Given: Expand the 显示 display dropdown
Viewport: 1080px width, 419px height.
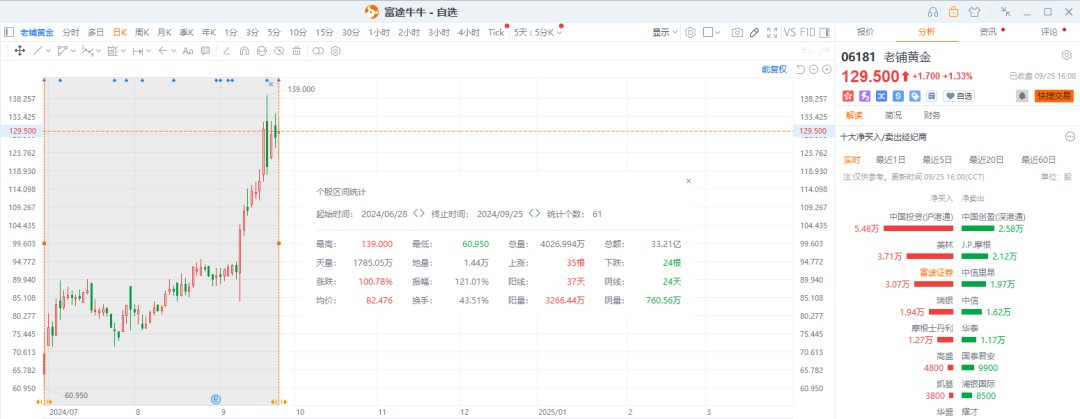Looking at the screenshot, I should tap(664, 32).
